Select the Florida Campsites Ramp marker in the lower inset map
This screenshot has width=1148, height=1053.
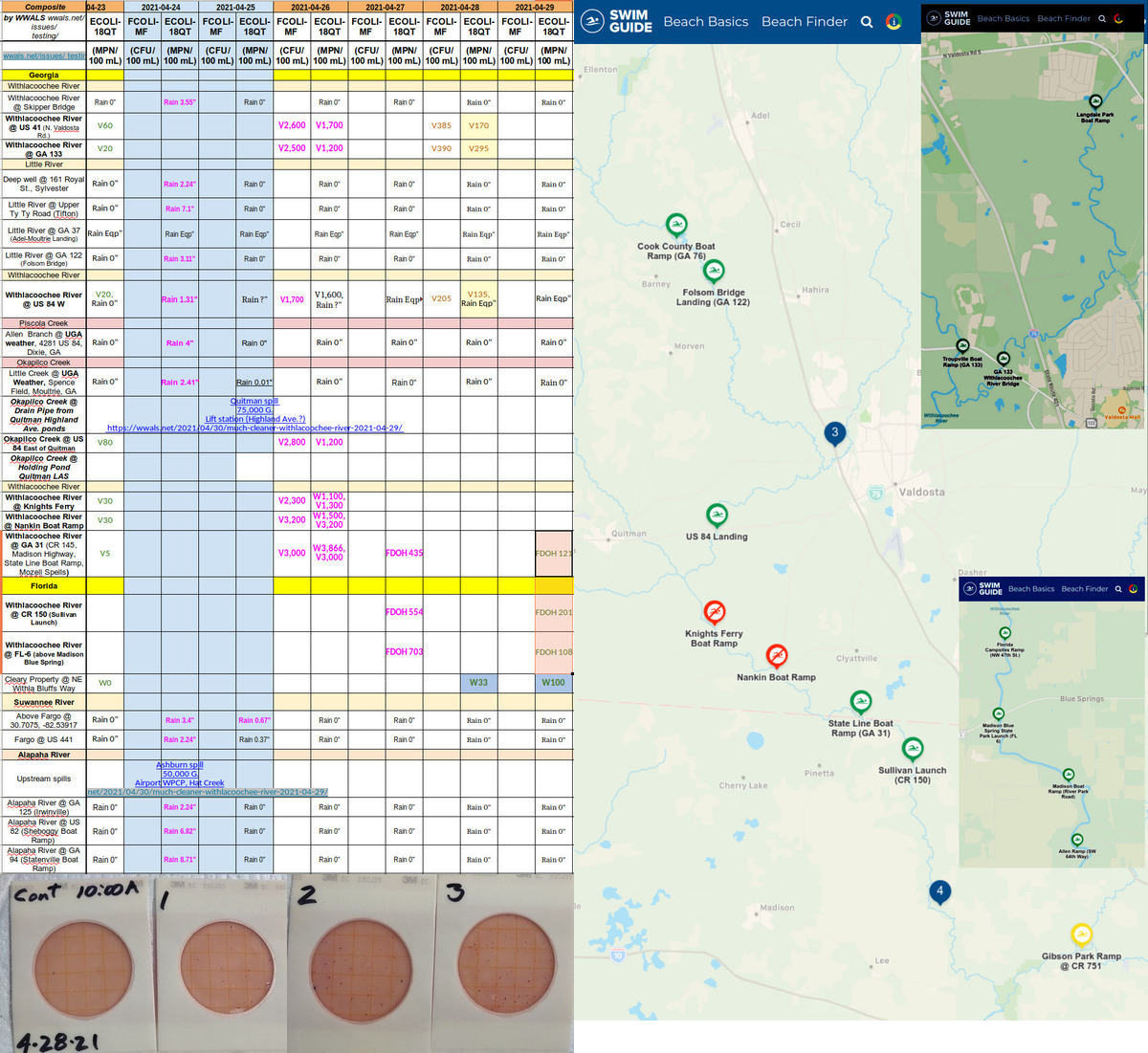[x=1004, y=632]
